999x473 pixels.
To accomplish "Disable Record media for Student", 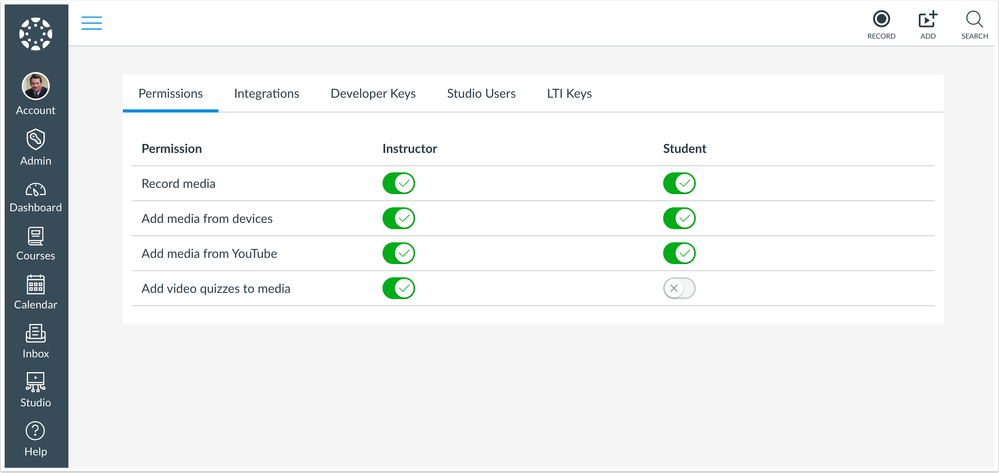I will [x=679, y=184].
